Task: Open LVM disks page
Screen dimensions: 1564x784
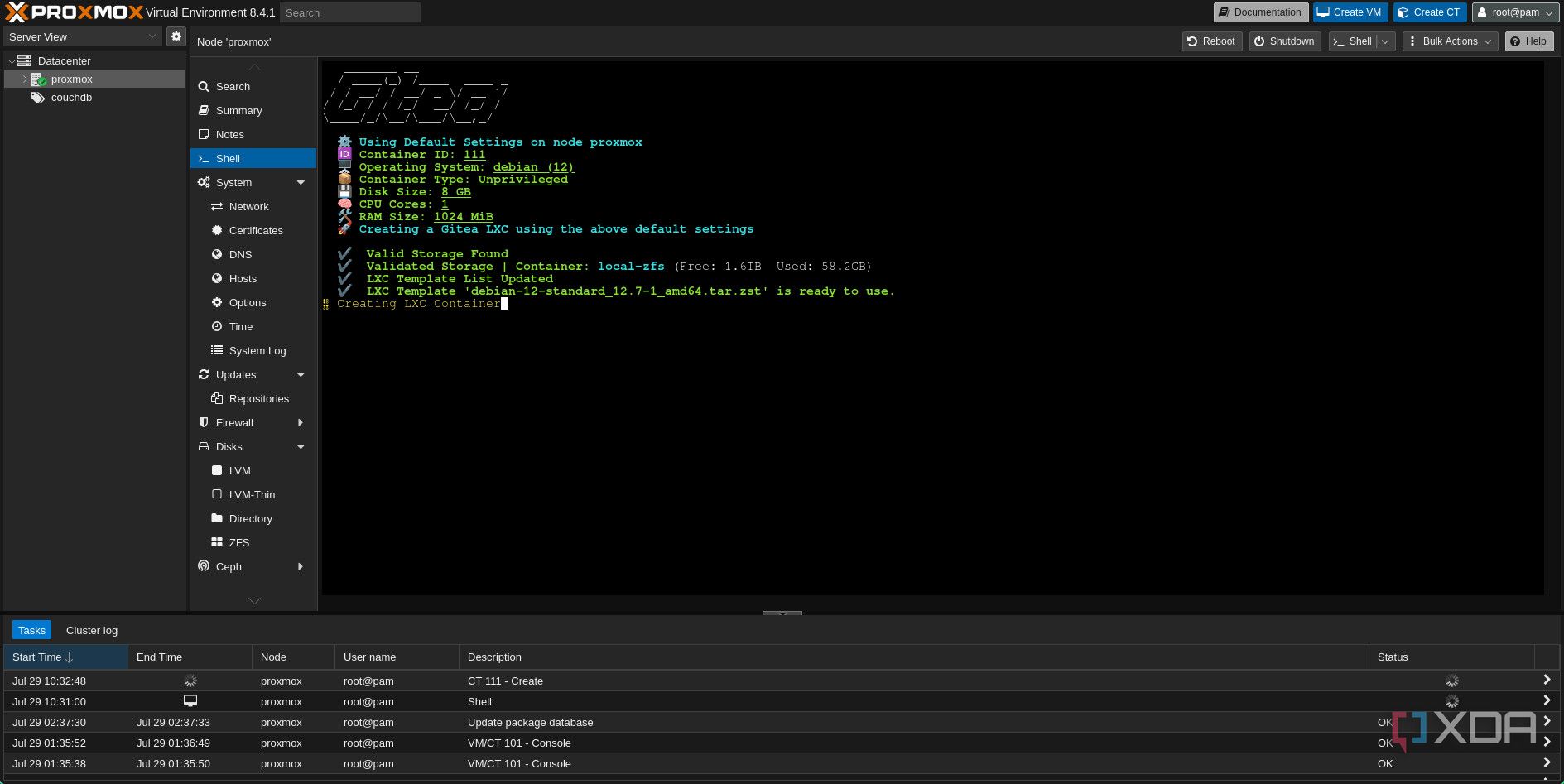Action: (253, 470)
